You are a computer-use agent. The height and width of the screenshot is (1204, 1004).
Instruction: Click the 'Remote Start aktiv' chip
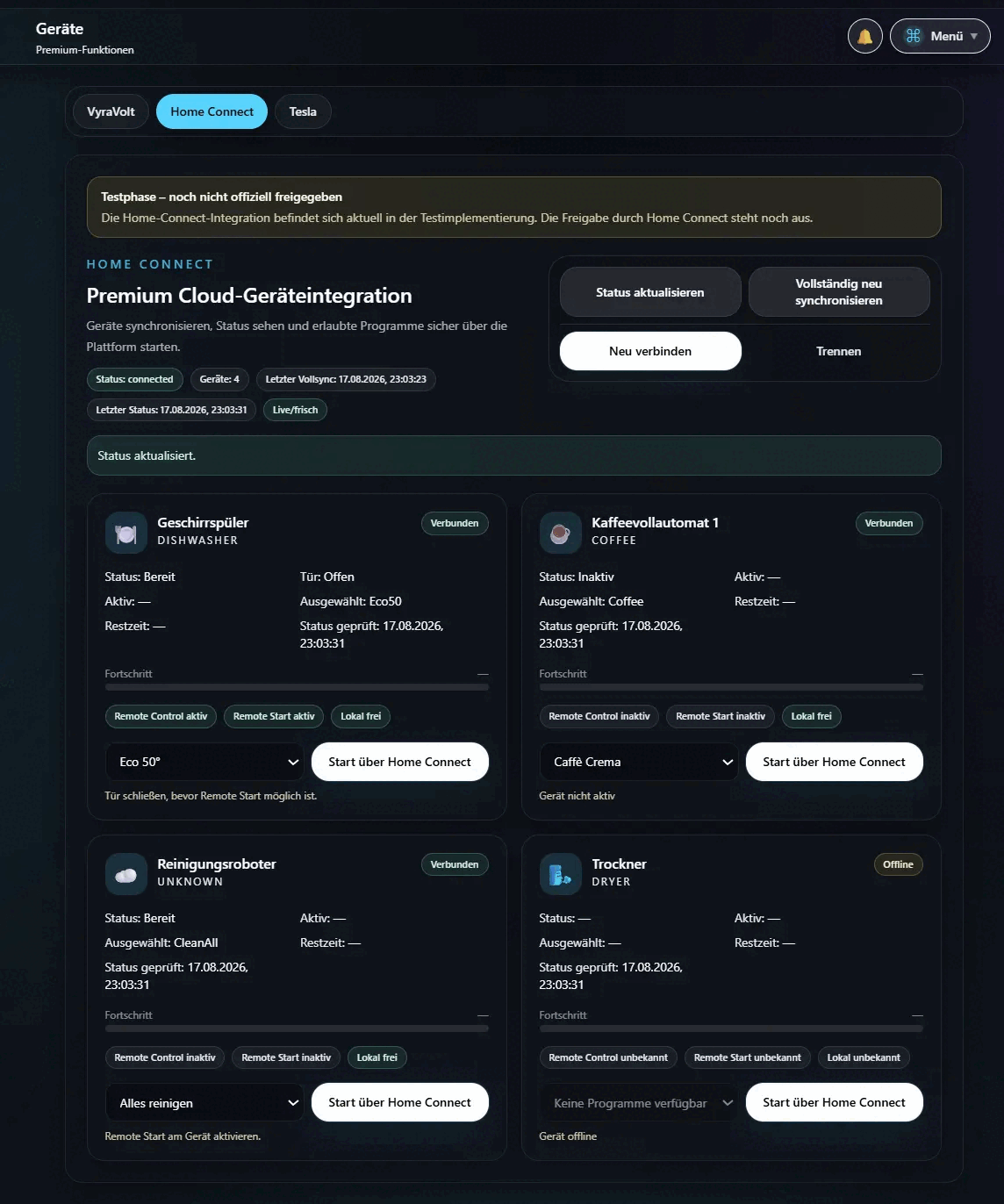[274, 716]
